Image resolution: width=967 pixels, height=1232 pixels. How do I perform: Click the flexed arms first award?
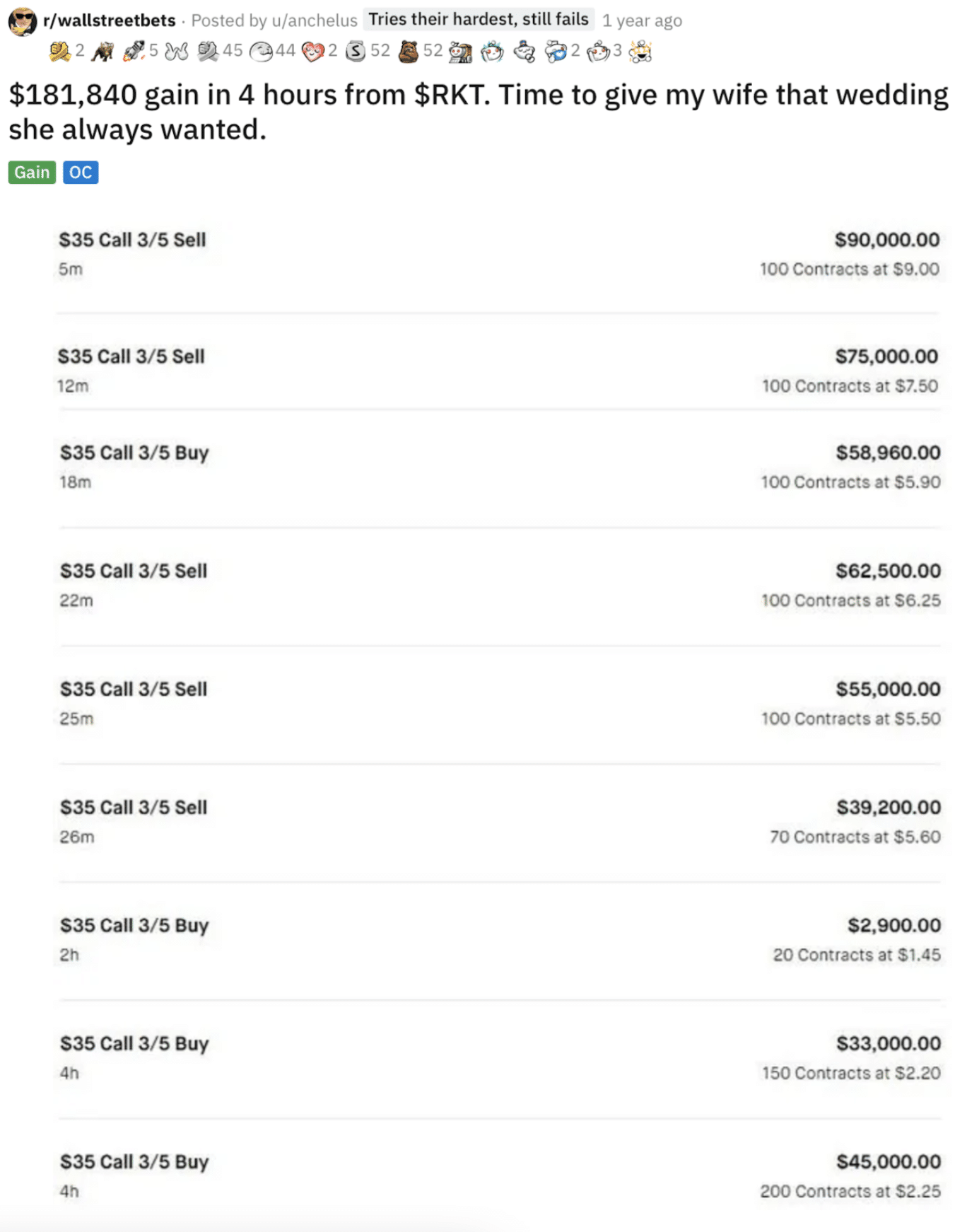tap(59, 51)
